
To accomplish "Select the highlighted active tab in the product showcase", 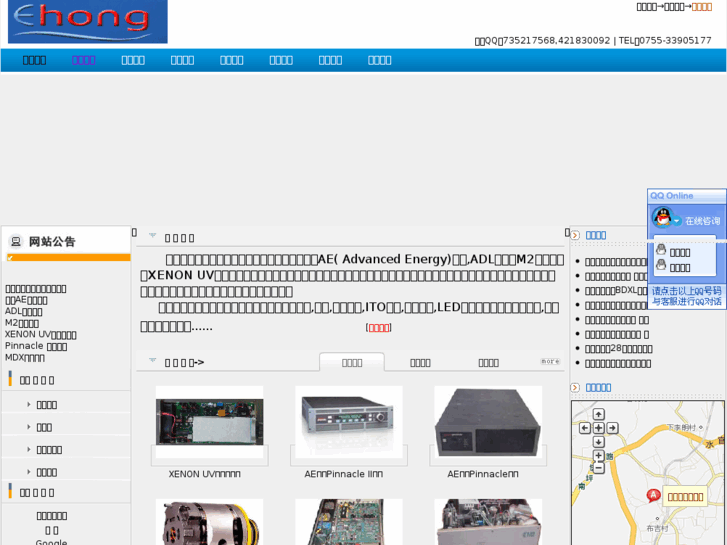I will tap(352, 362).
